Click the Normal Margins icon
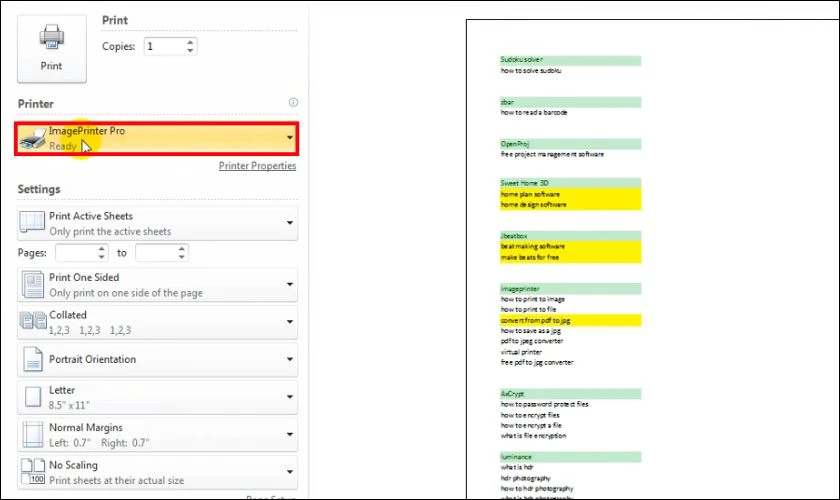This screenshot has height=500, width=840. (x=33, y=435)
